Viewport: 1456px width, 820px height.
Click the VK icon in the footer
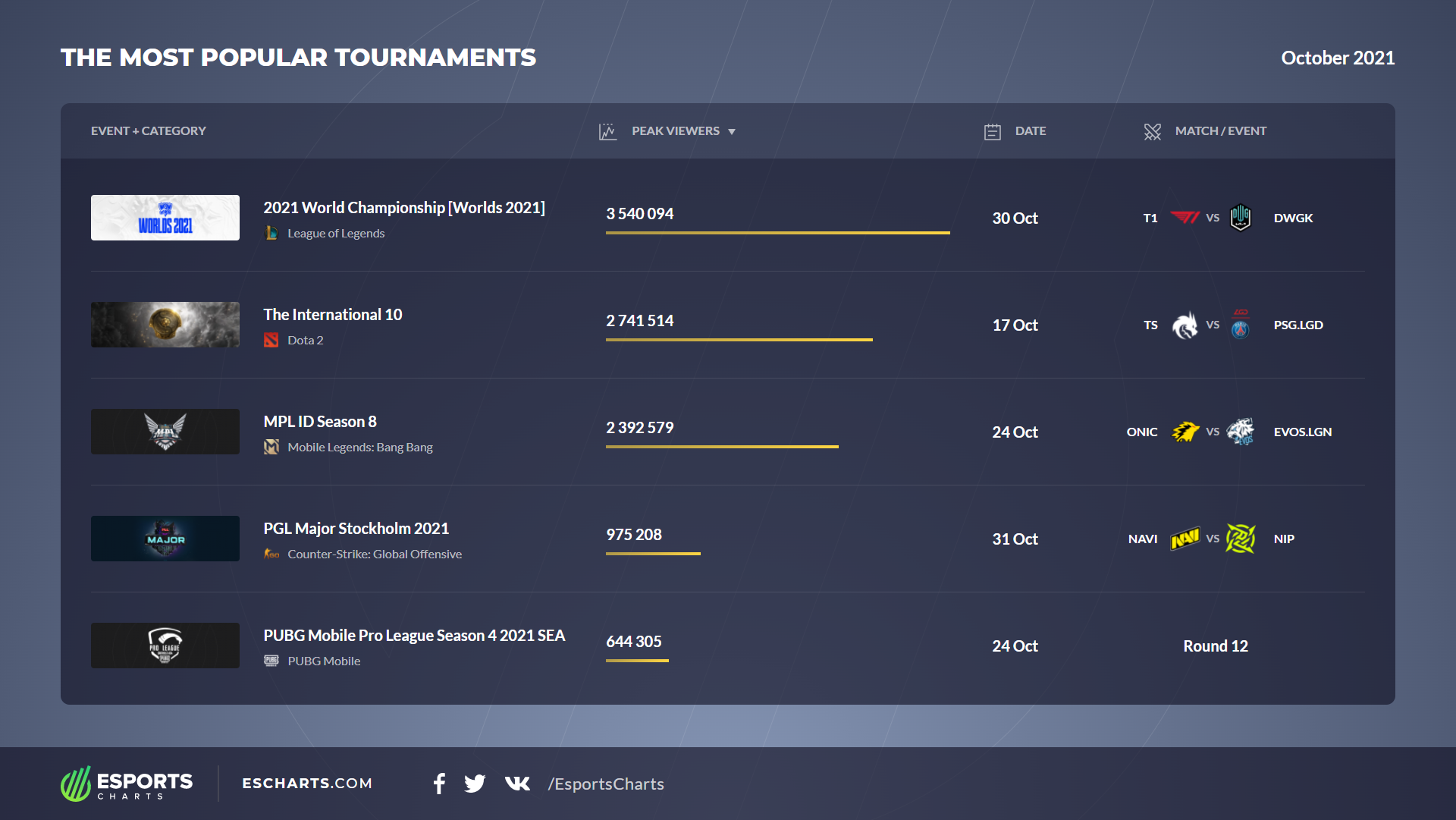pos(517,784)
